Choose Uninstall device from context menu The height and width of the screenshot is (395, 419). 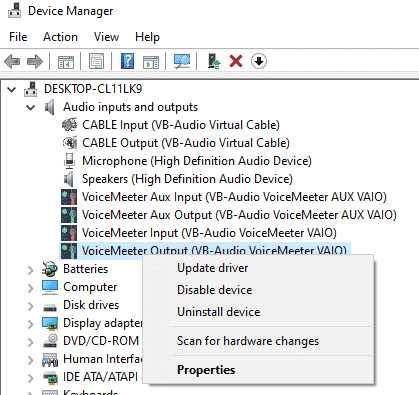pos(258,312)
